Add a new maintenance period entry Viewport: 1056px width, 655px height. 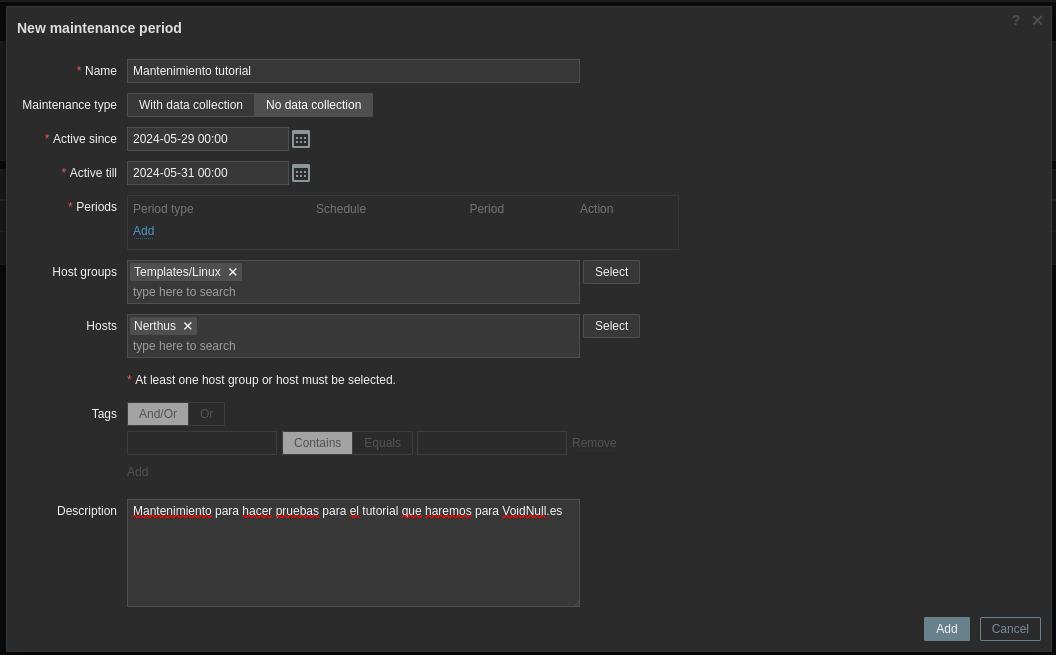click(143, 231)
